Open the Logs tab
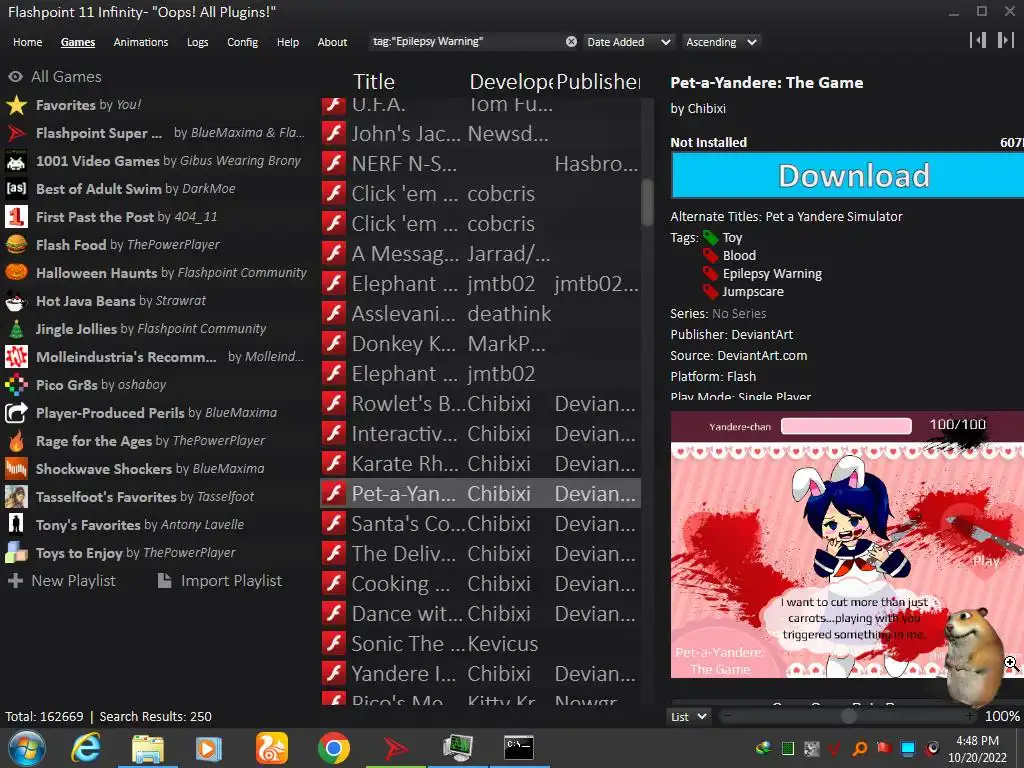Viewport: 1024px width, 768px height. click(x=197, y=42)
